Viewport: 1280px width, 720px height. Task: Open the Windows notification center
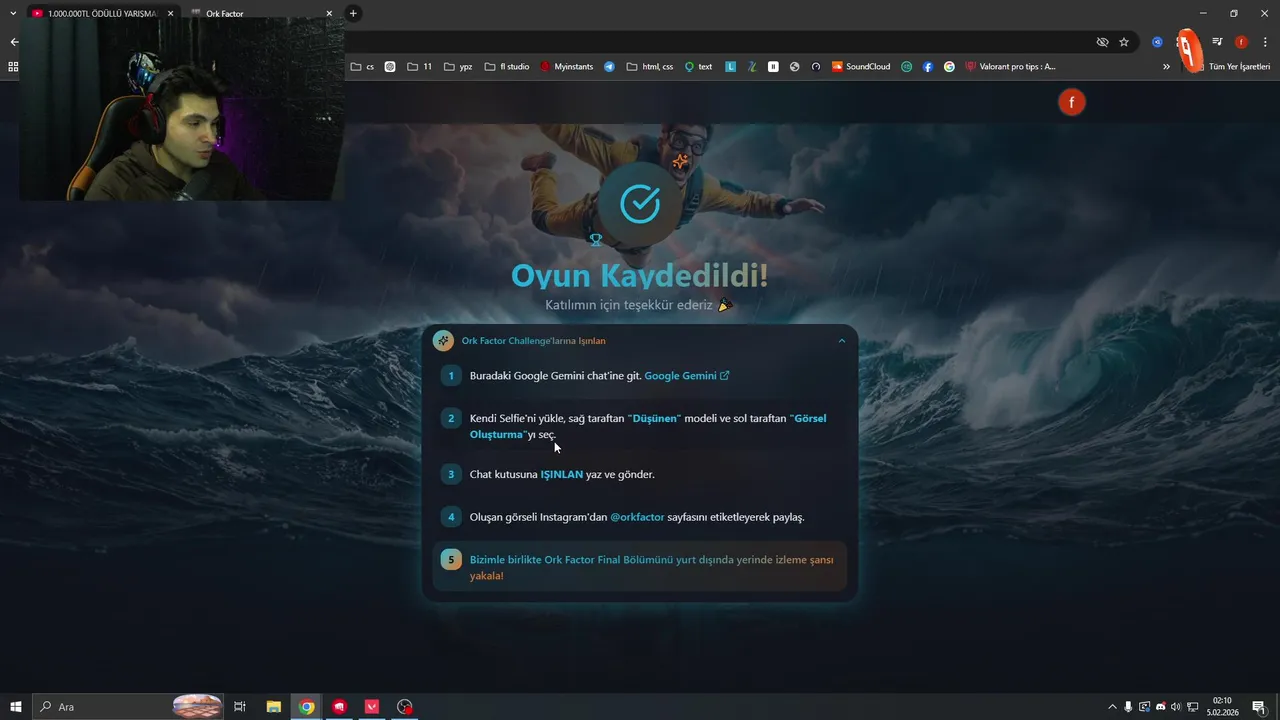(1258, 707)
